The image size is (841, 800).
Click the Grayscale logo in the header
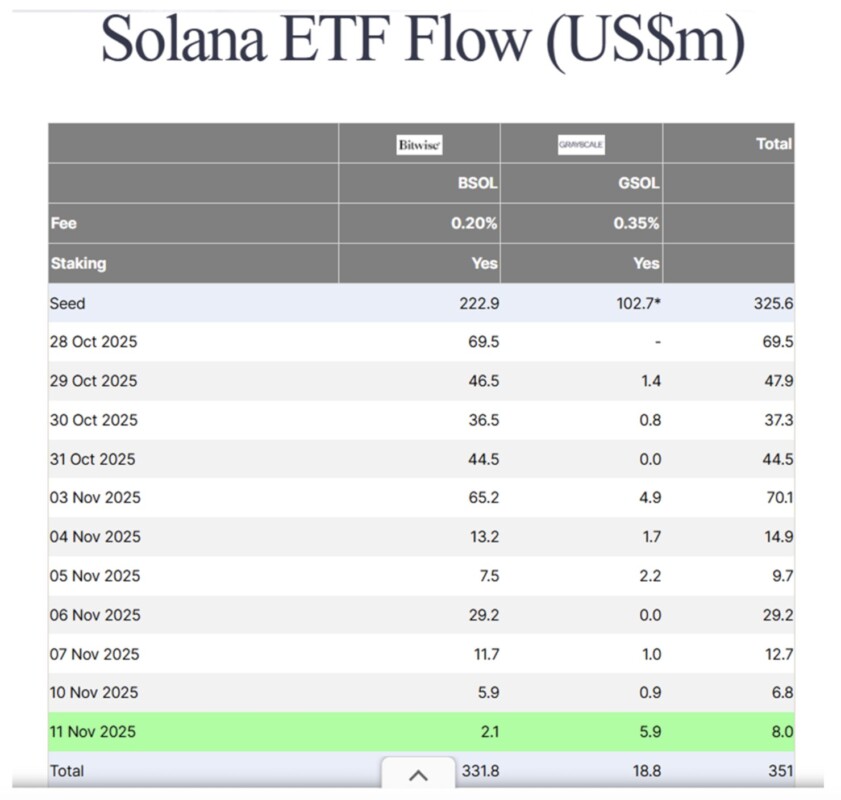coord(581,145)
